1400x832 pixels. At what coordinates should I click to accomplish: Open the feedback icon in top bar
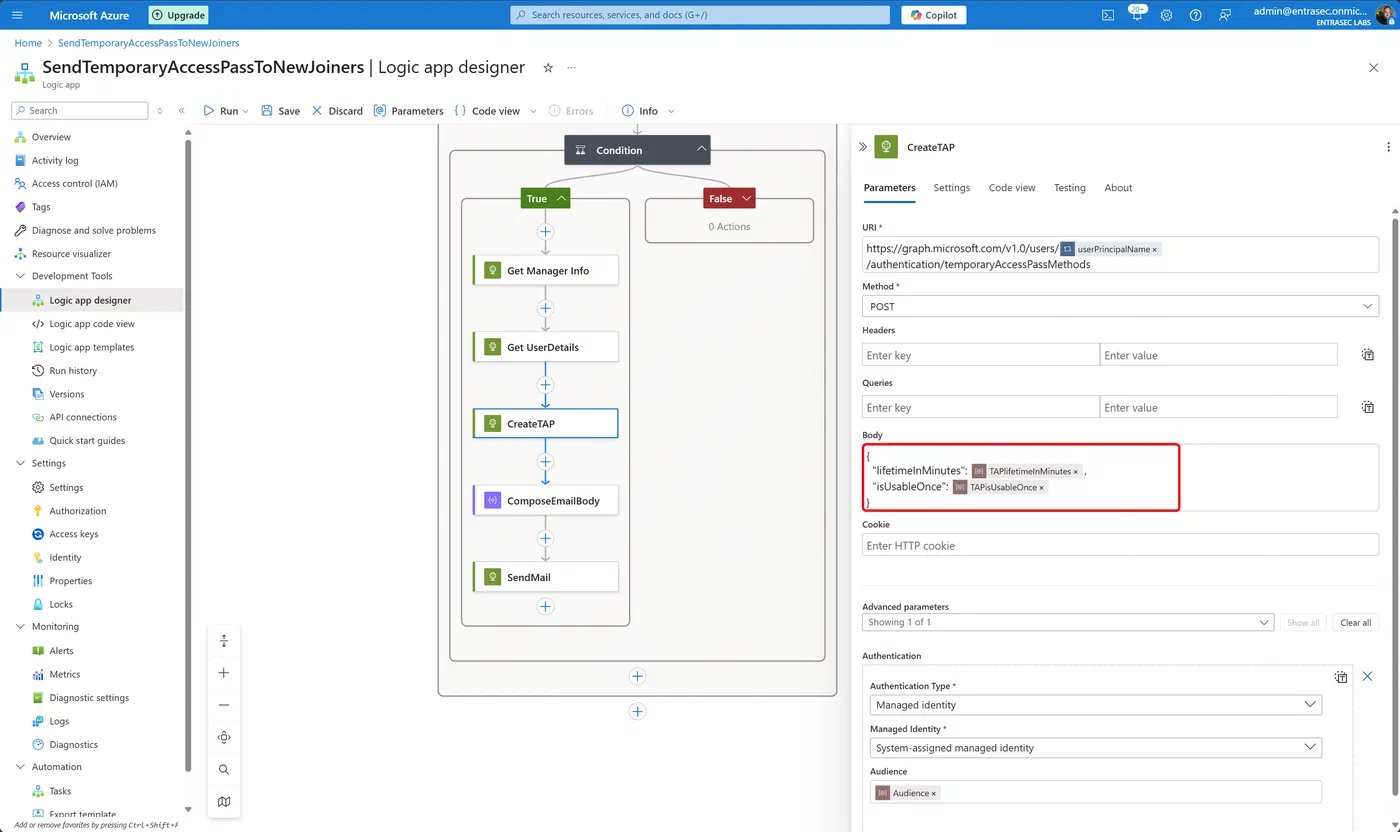tap(1225, 15)
